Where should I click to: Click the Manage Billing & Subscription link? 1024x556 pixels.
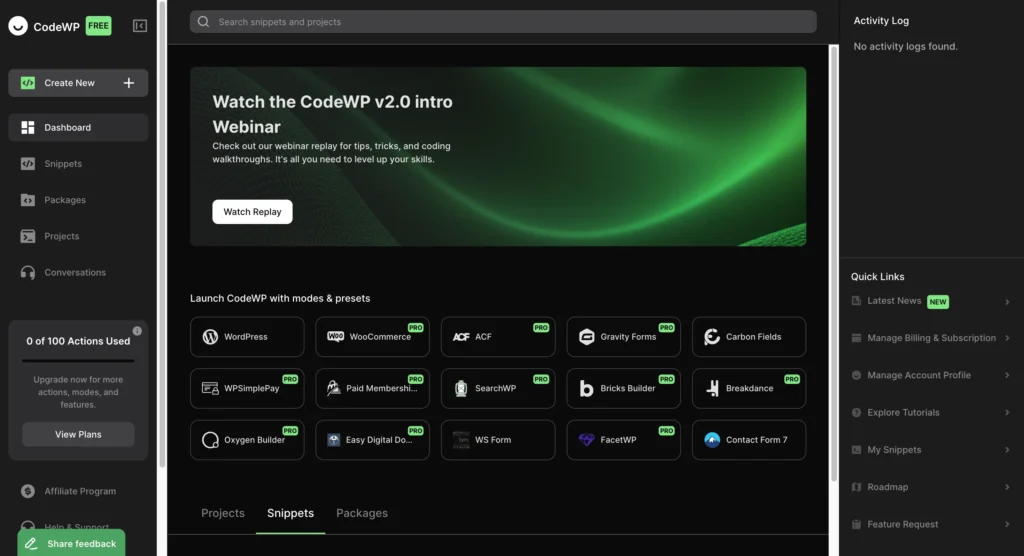[x=931, y=338]
